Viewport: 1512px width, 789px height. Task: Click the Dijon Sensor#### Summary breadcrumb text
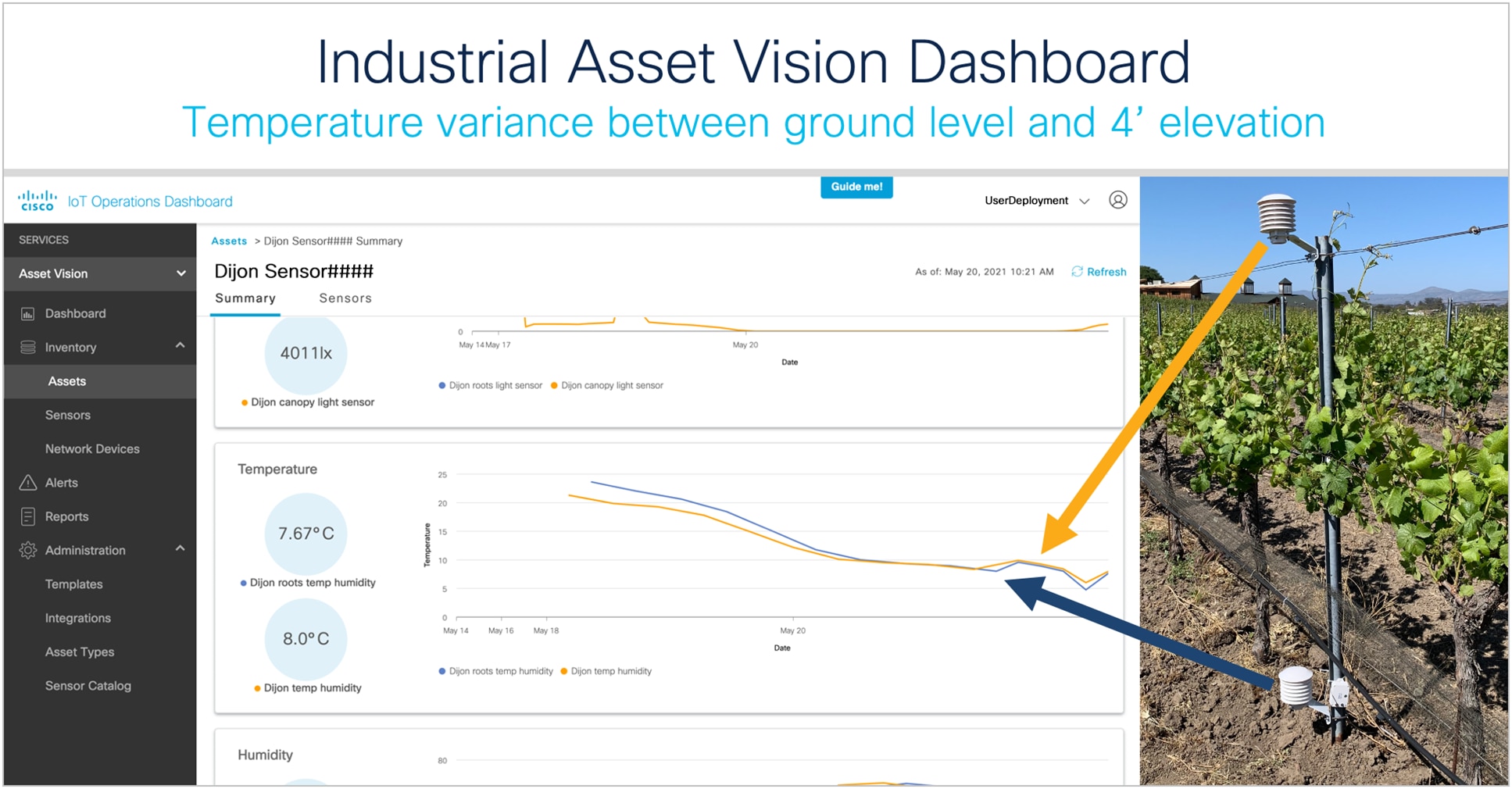tap(333, 241)
